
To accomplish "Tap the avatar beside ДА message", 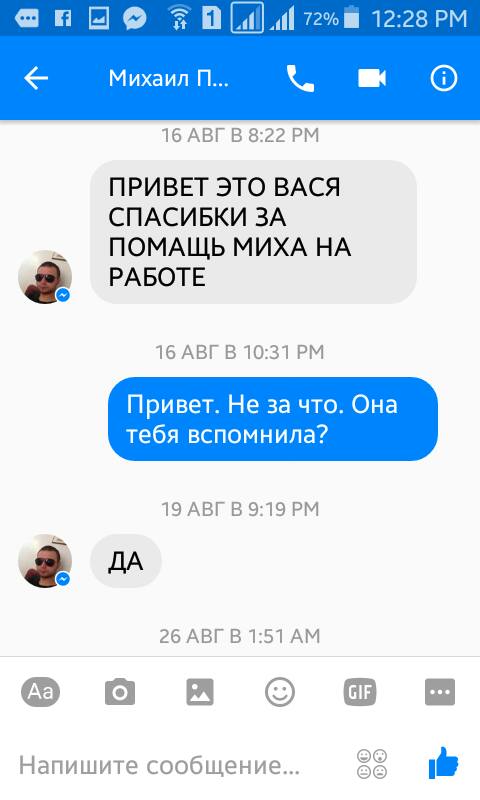I will [45, 561].
